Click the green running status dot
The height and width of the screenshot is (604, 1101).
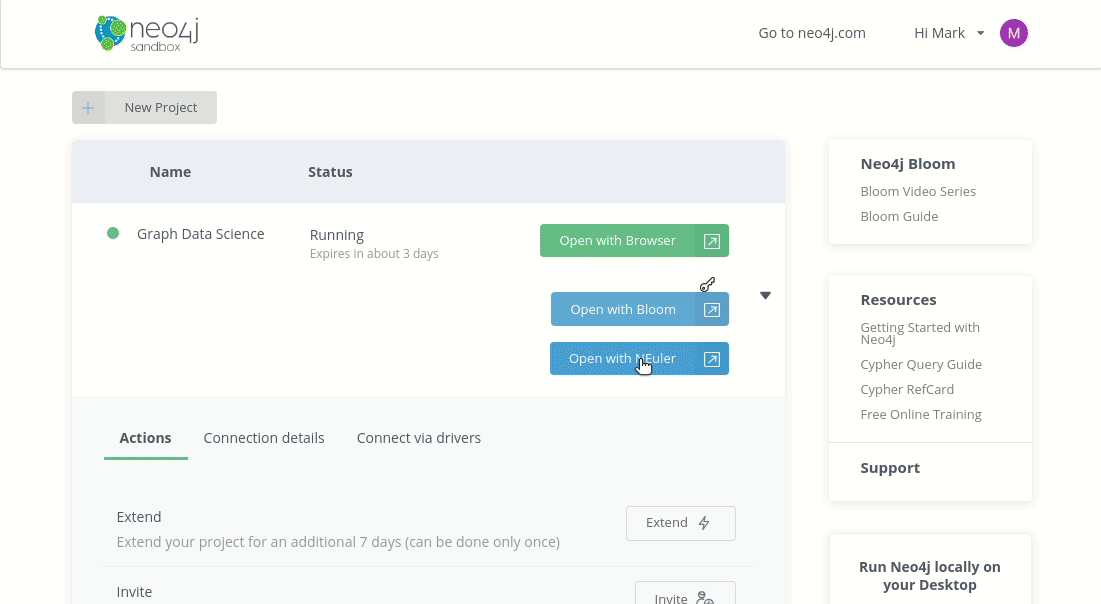pyautogui.click(x=113, y=233)
